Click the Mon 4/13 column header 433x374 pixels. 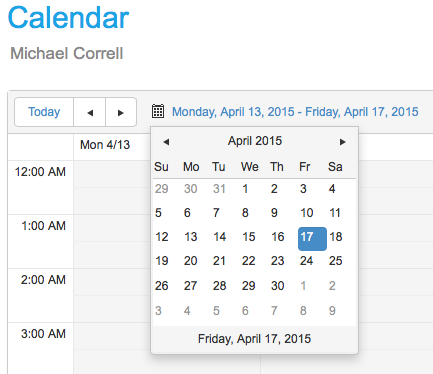105,145
